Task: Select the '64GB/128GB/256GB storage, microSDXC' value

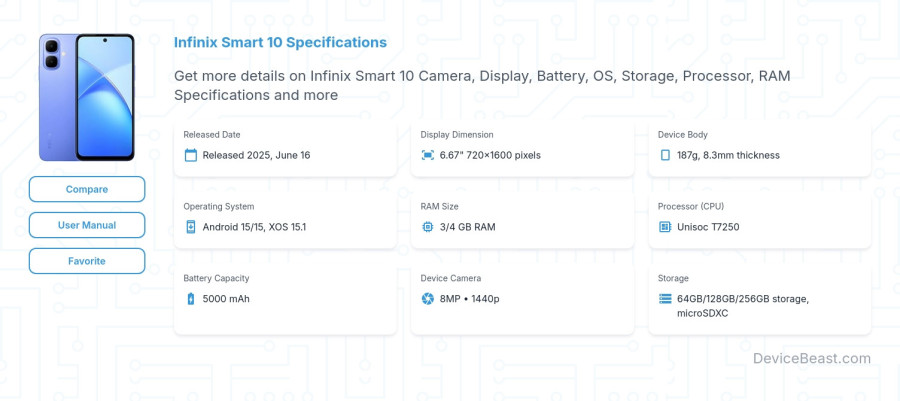Action: [x=743, y=306]
